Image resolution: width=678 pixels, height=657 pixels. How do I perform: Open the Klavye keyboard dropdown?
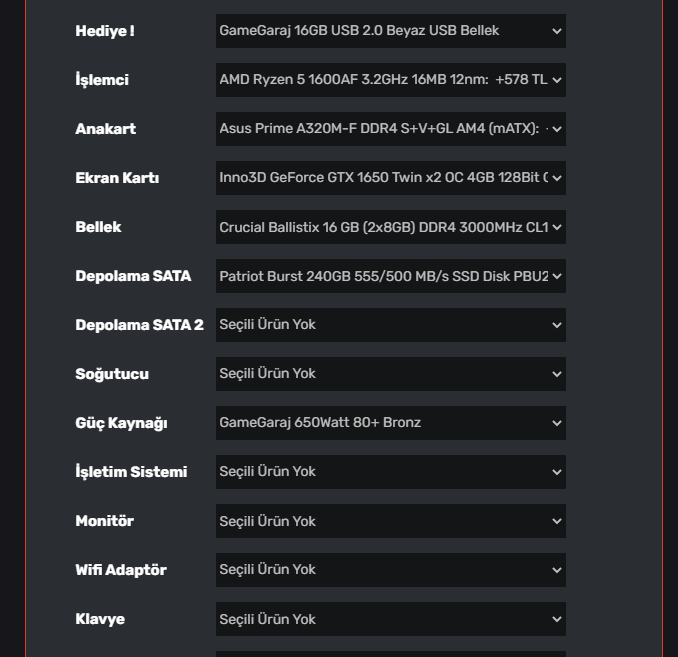[390, 619]
